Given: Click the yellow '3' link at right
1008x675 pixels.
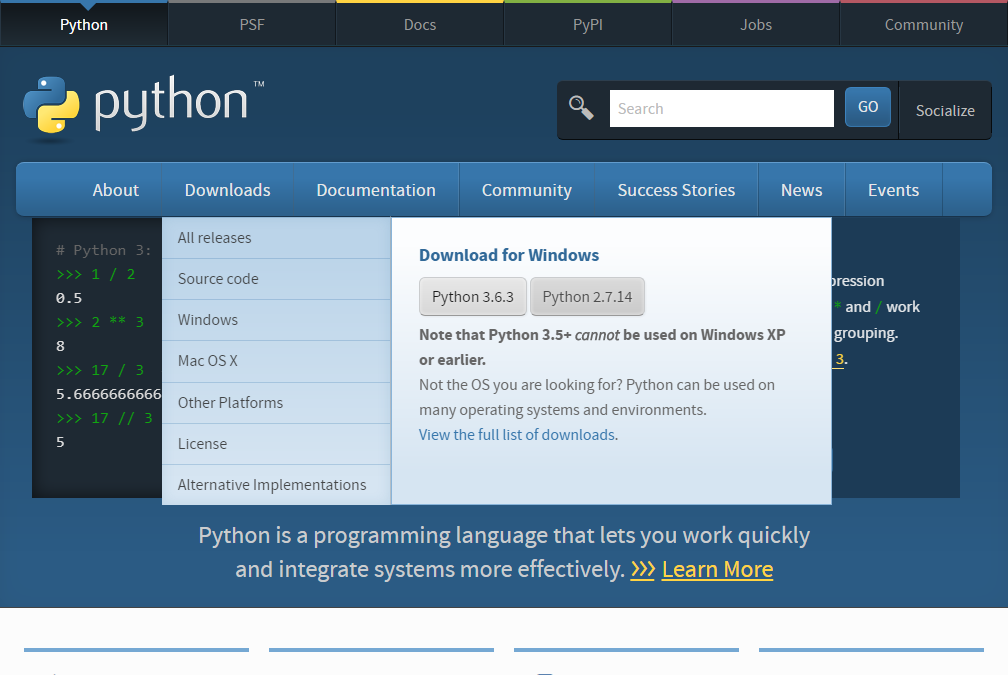Looking at the screenshot, I should point(839,359).
